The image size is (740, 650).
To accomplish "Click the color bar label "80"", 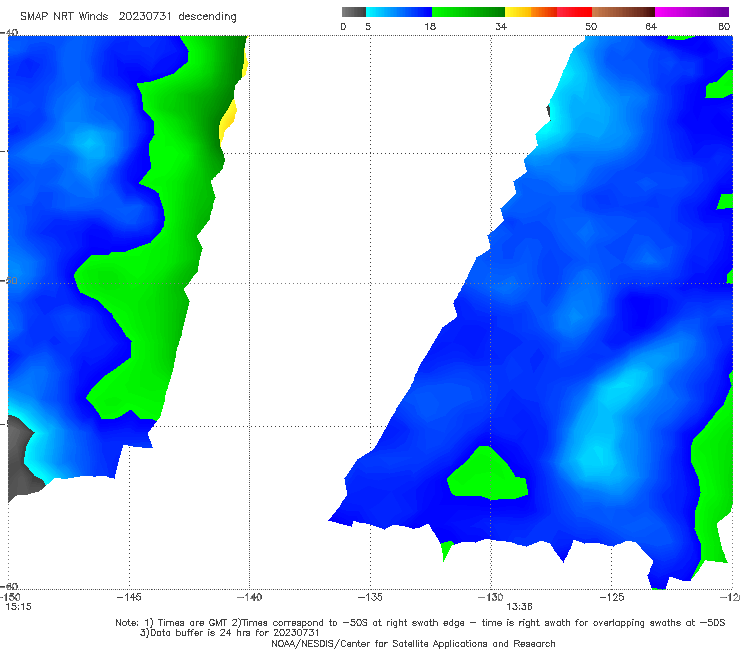I will click(x=724, y=26).
